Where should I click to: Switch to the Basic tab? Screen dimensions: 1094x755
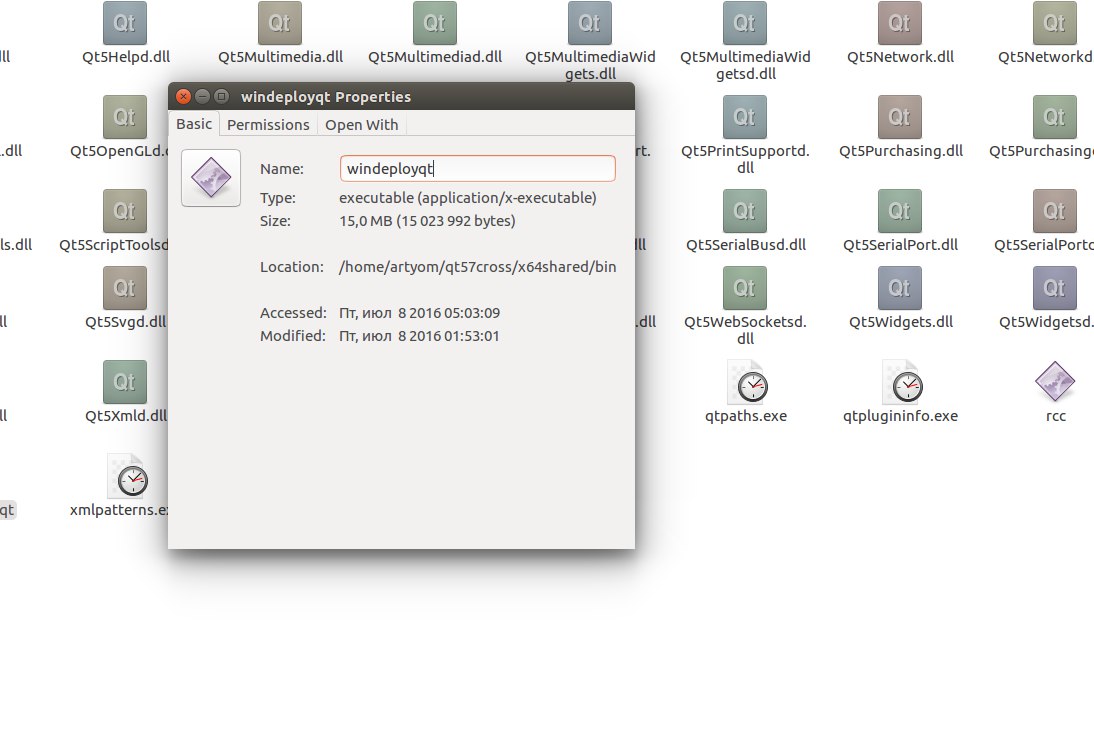point(193,124)
